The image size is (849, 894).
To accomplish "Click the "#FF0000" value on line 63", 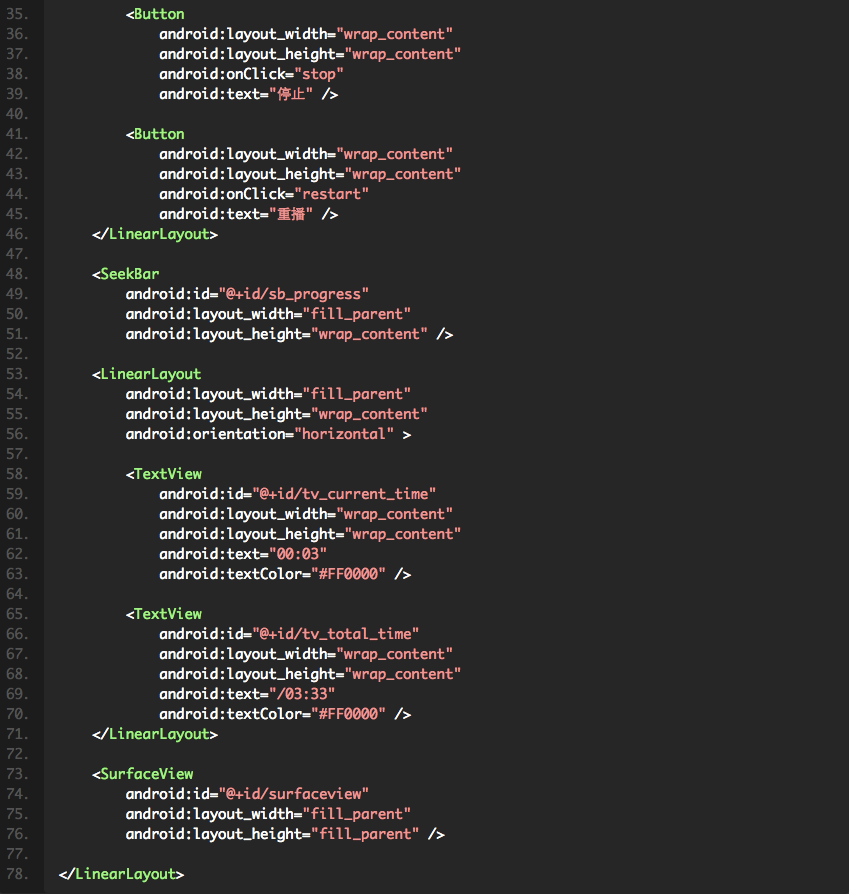I will [x=348, y=574].
